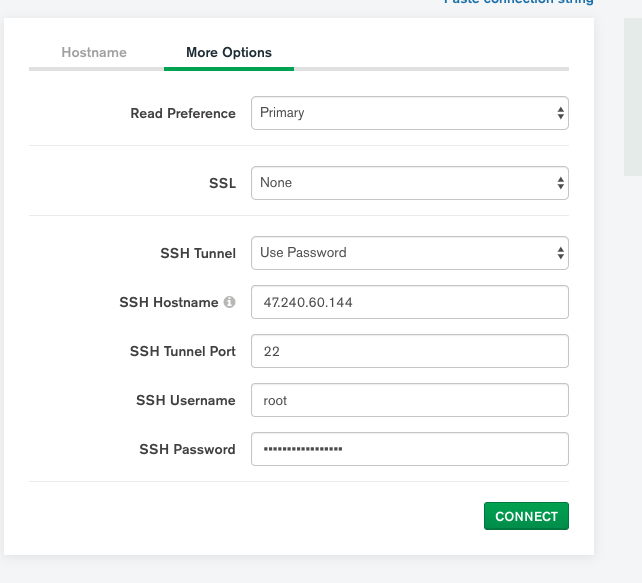Switch to the Hostname tab
642x583 pixels.
click(94, 52)
